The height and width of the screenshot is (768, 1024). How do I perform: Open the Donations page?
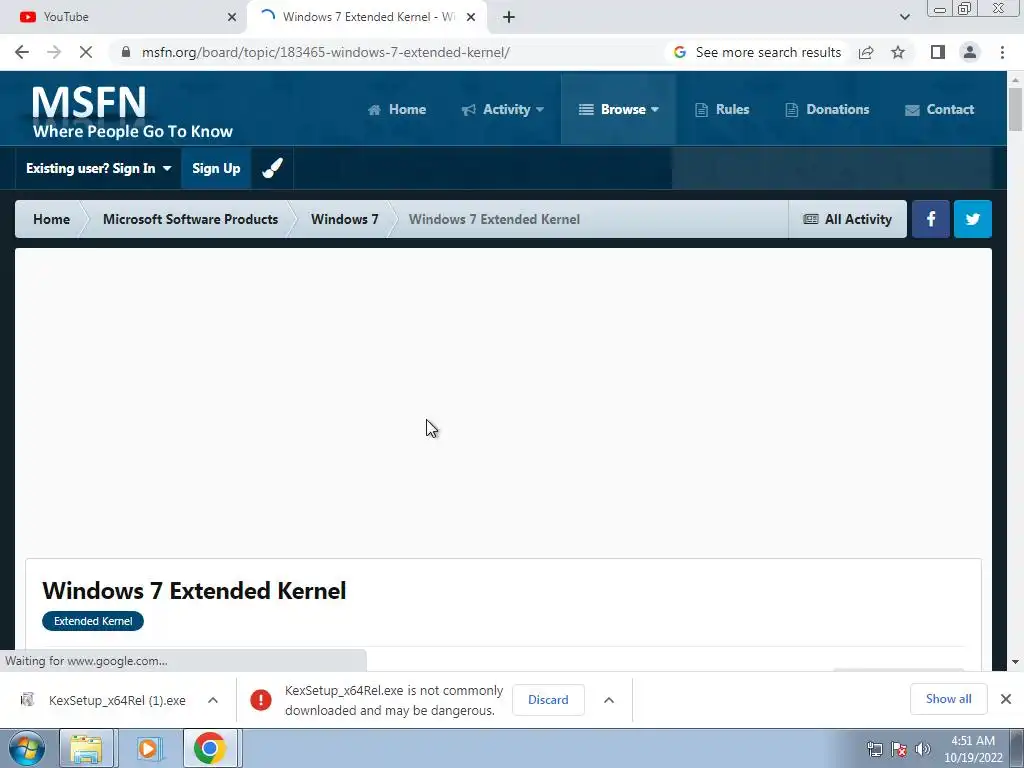827,110
